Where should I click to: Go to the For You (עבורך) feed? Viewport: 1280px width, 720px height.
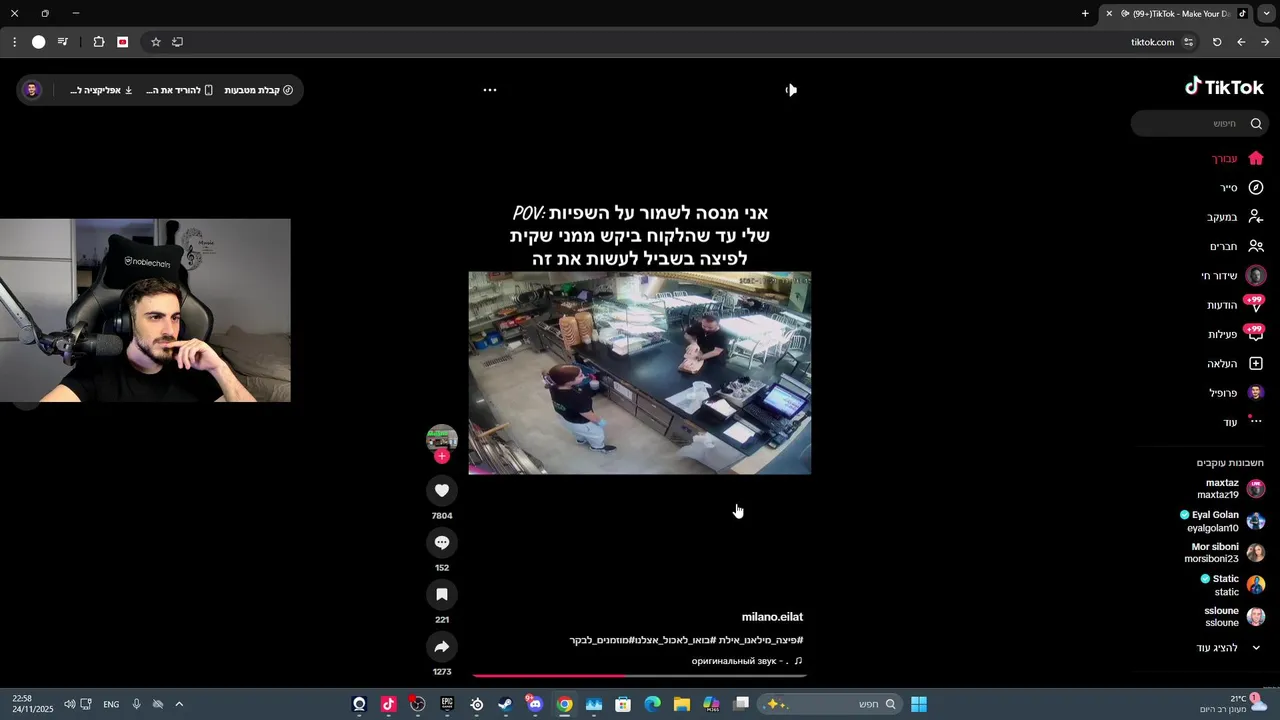tap(1237, 158)
